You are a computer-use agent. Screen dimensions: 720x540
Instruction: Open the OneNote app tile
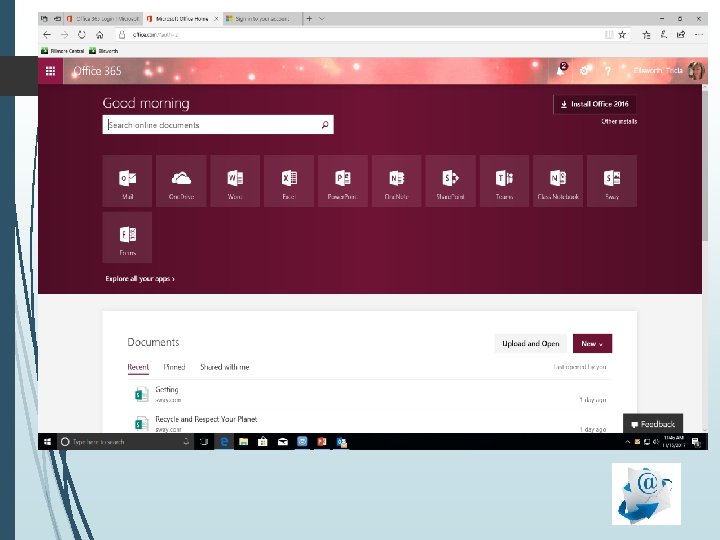click(396, 181)
